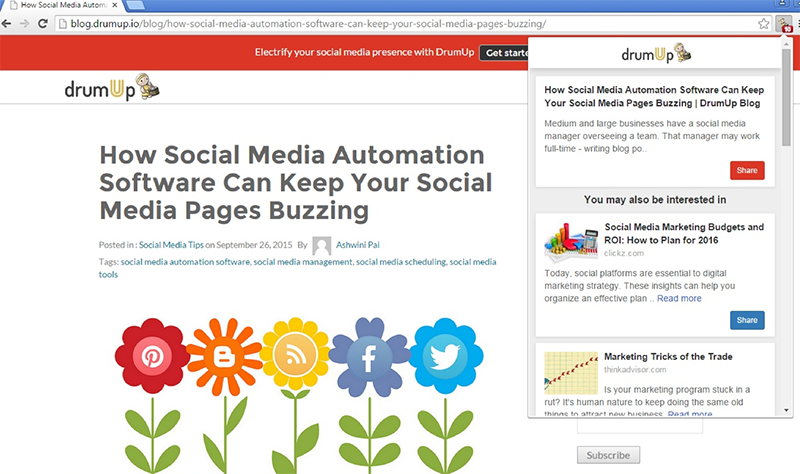
Task: Click the DrumUp extension icon in the toolbar
Action: click(x=783, y=24)
